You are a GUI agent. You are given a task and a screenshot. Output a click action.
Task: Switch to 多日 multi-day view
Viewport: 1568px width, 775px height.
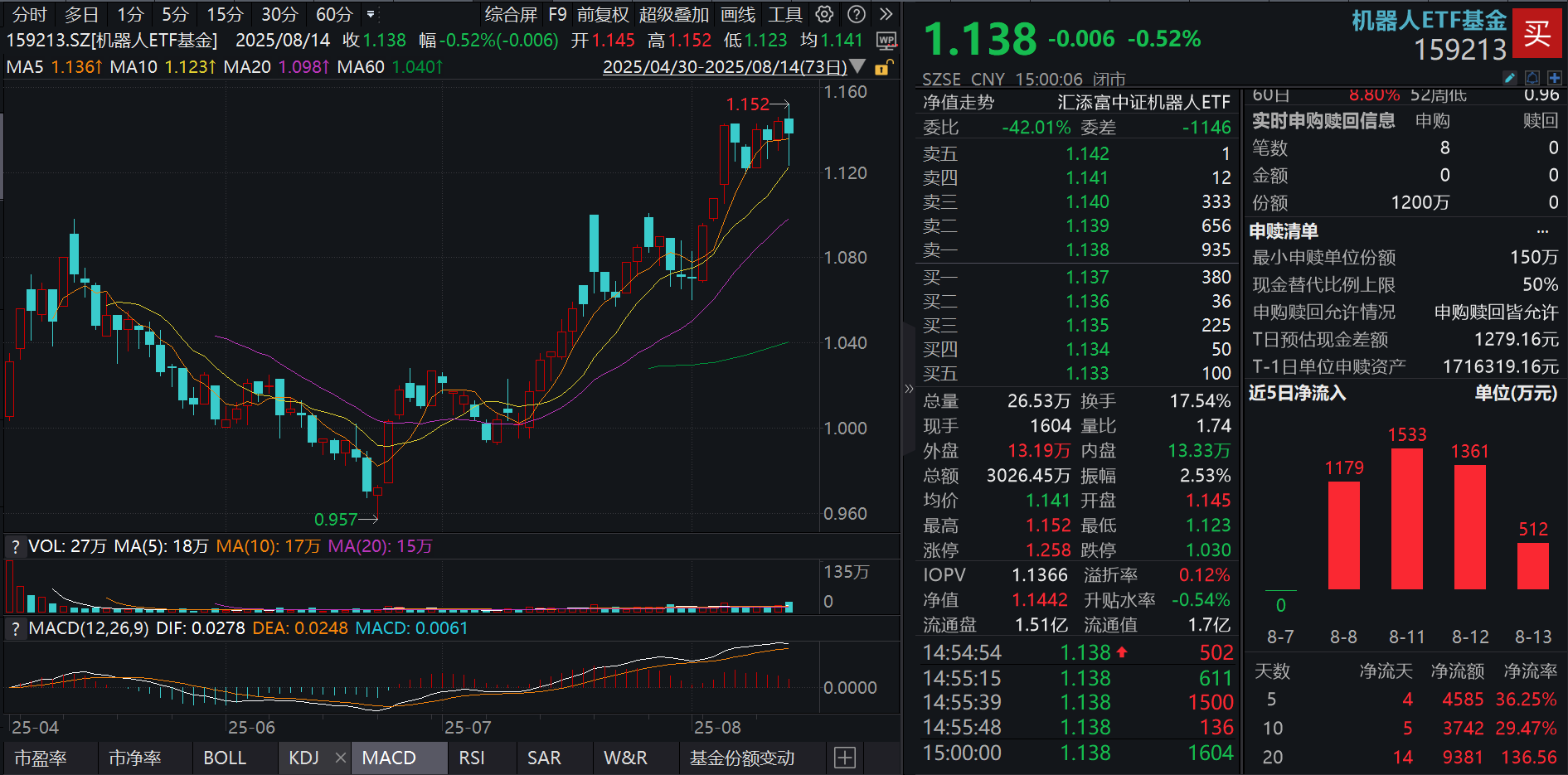(x=81, y=14)
